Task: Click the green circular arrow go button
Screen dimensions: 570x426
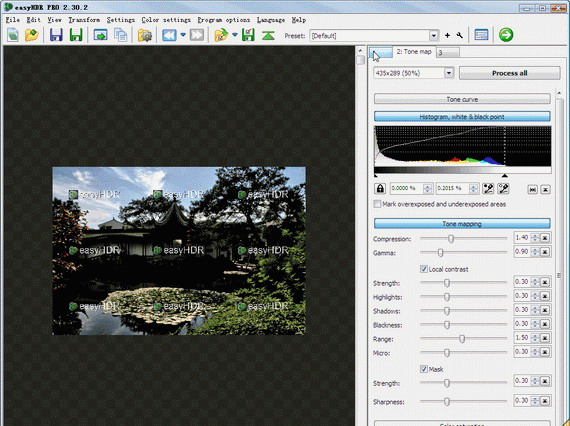Action: click(506, 35)
